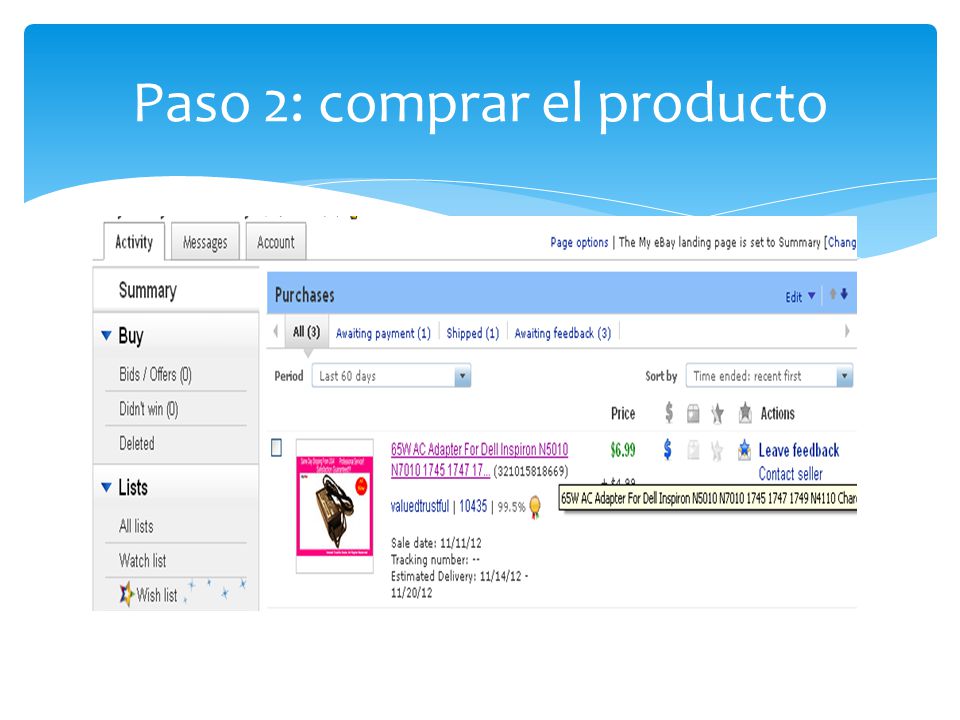This screenshot has height=720, width=960.
Task: Select the All (3) filter tab
Action: [306, 332]
